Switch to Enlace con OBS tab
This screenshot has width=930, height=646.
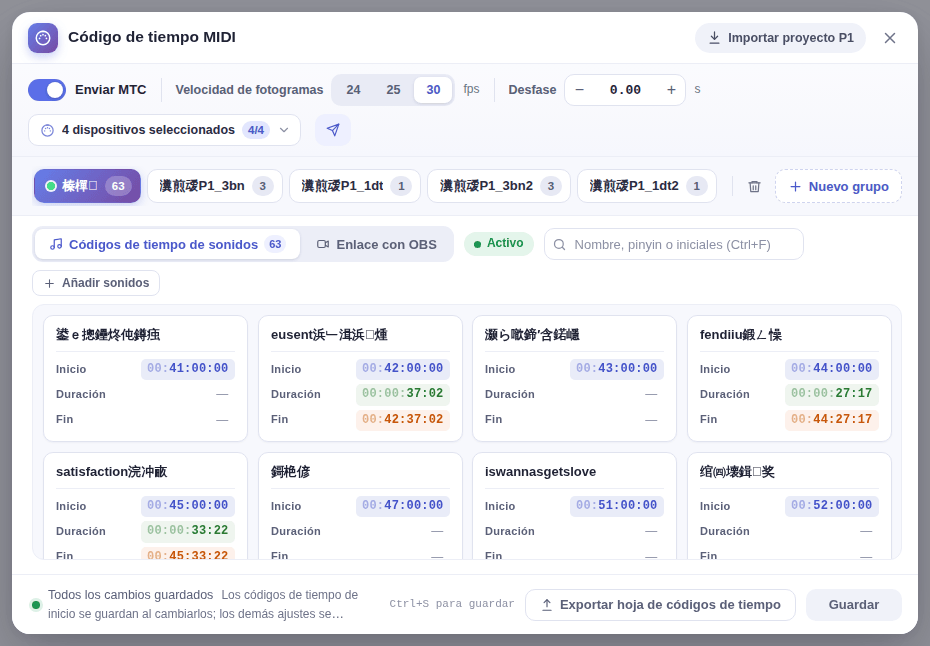[377, 244]
